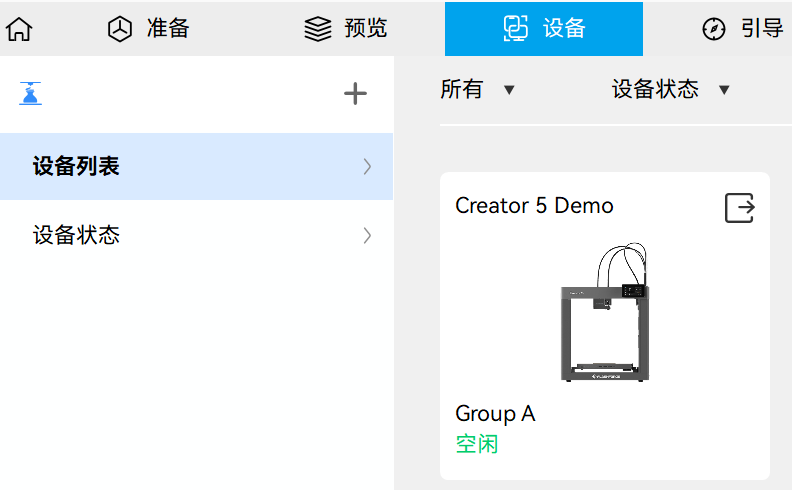Open 设备状态 in the sidebar

[x=196, y=235]
